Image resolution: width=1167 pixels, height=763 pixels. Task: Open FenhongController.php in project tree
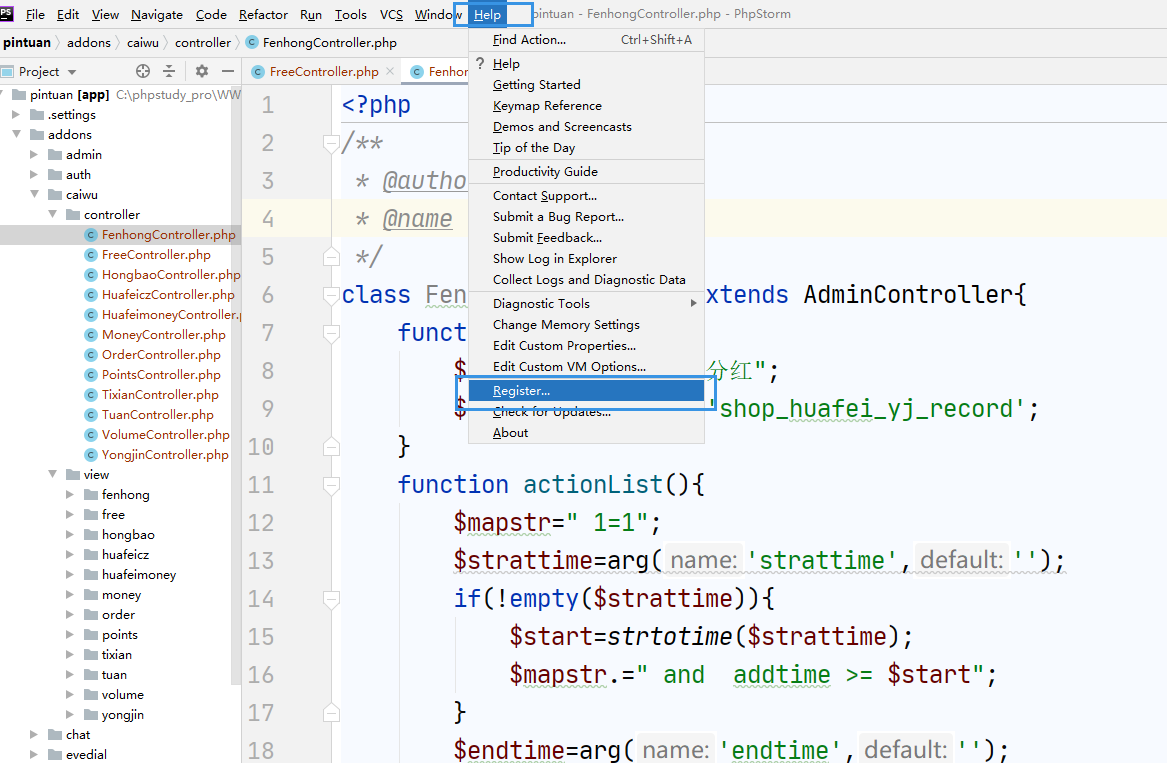click(168, 234)
